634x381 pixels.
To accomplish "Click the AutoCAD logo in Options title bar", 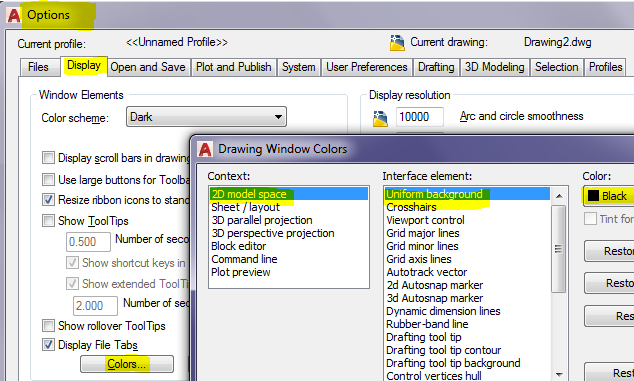I will tap(14, 15).
